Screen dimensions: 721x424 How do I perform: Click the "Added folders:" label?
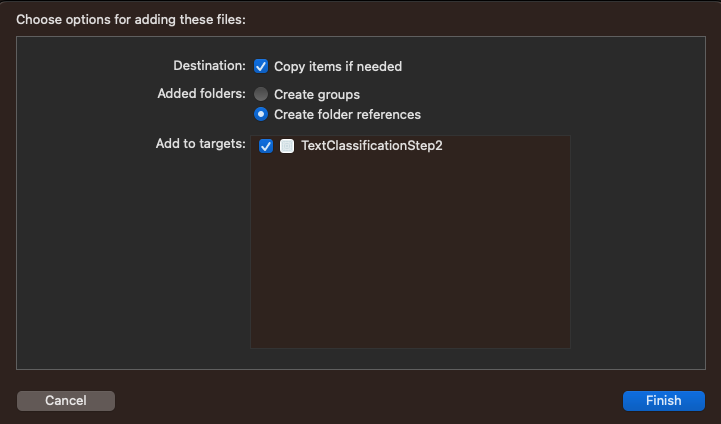[201, 94]
